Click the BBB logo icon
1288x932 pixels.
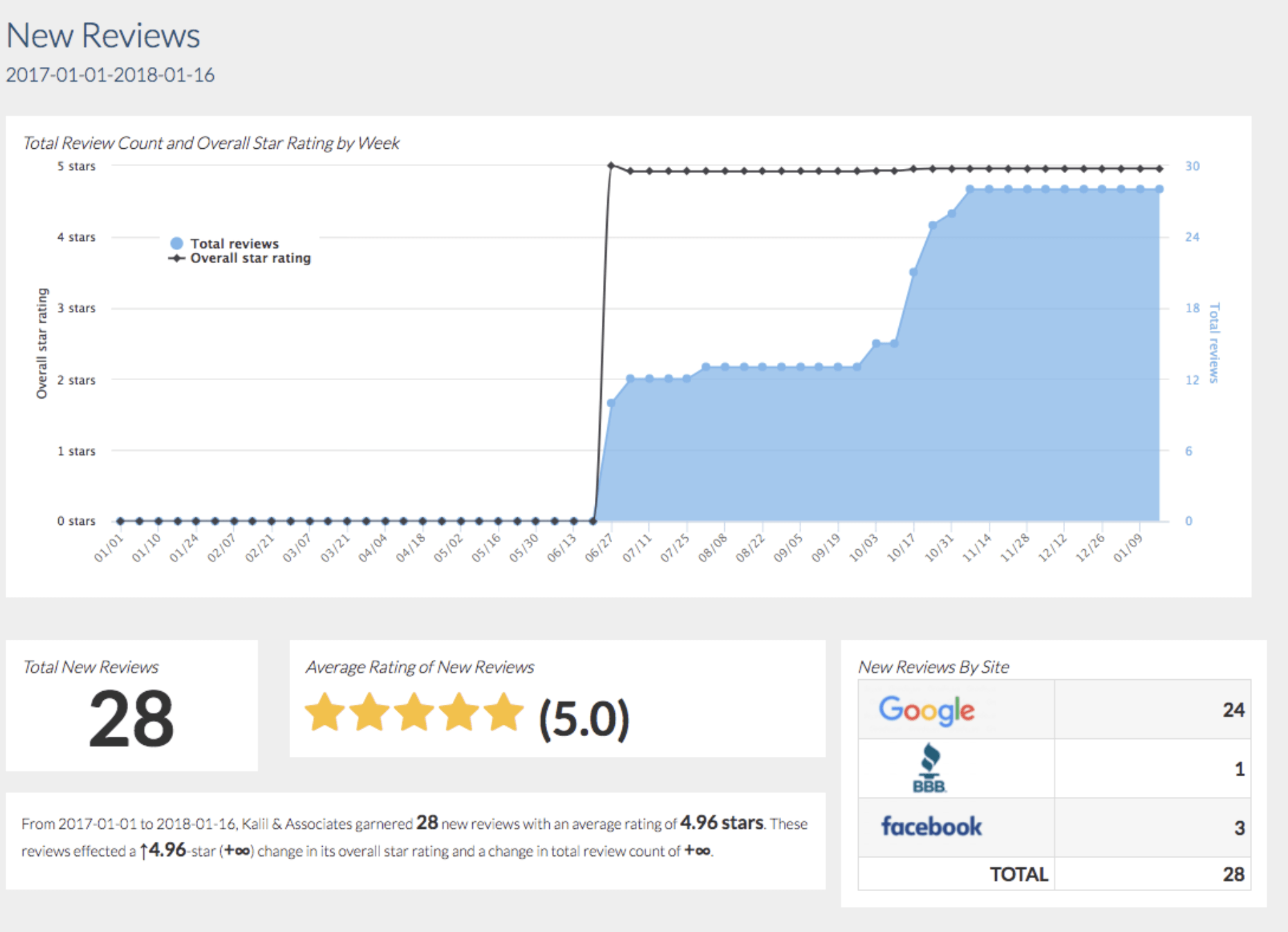[x=929, y=769]
